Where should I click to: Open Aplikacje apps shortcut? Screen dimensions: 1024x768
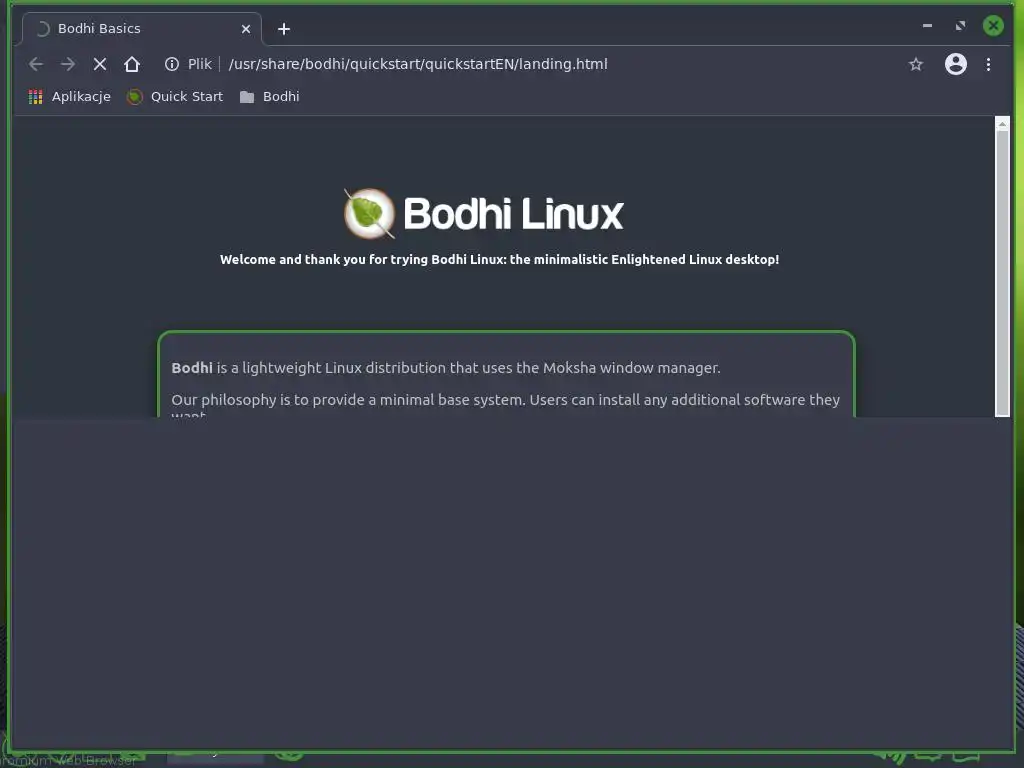(69, 97)
